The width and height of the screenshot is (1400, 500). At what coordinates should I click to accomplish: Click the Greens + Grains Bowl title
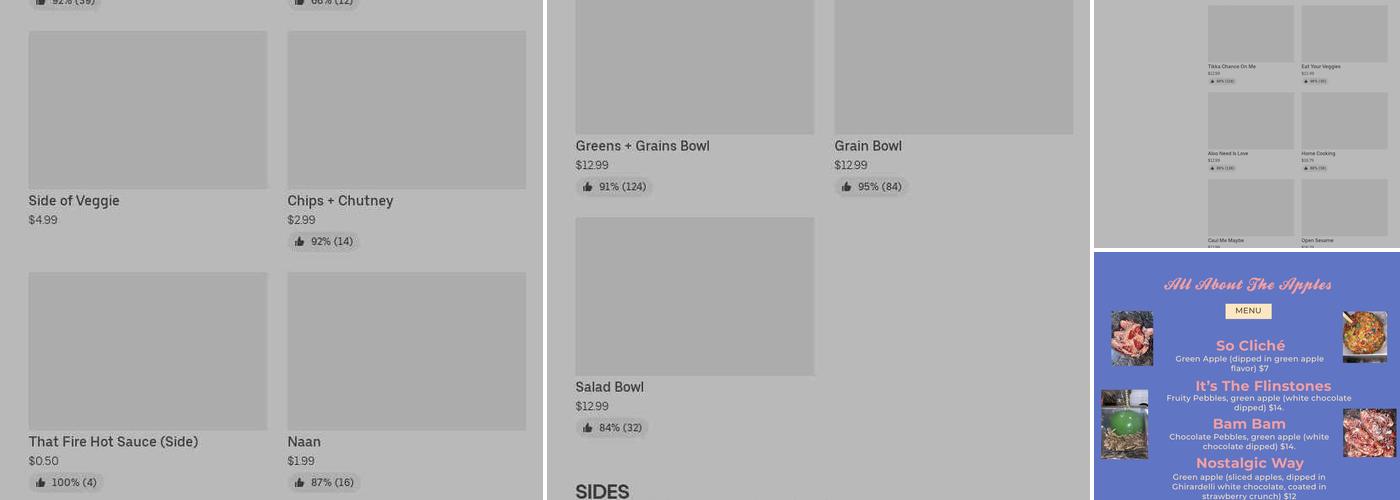click(642, 146)
